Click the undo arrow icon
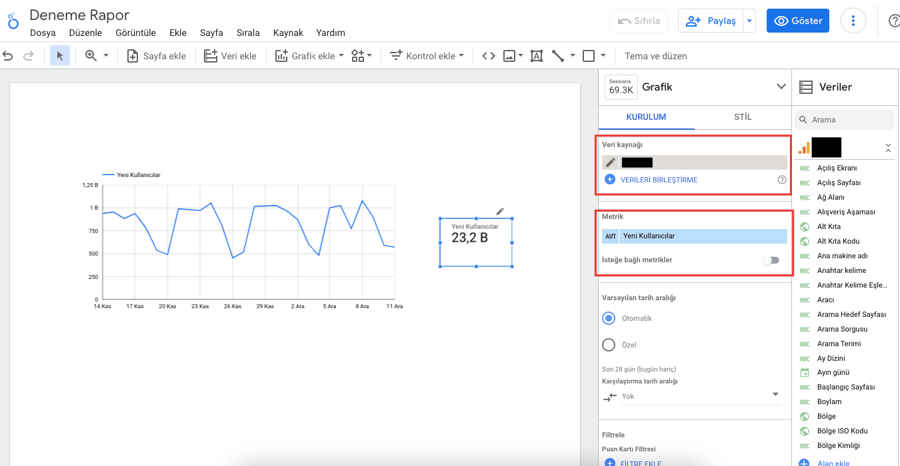This screenshot has width=900, height=466. [x=7, y=56]
